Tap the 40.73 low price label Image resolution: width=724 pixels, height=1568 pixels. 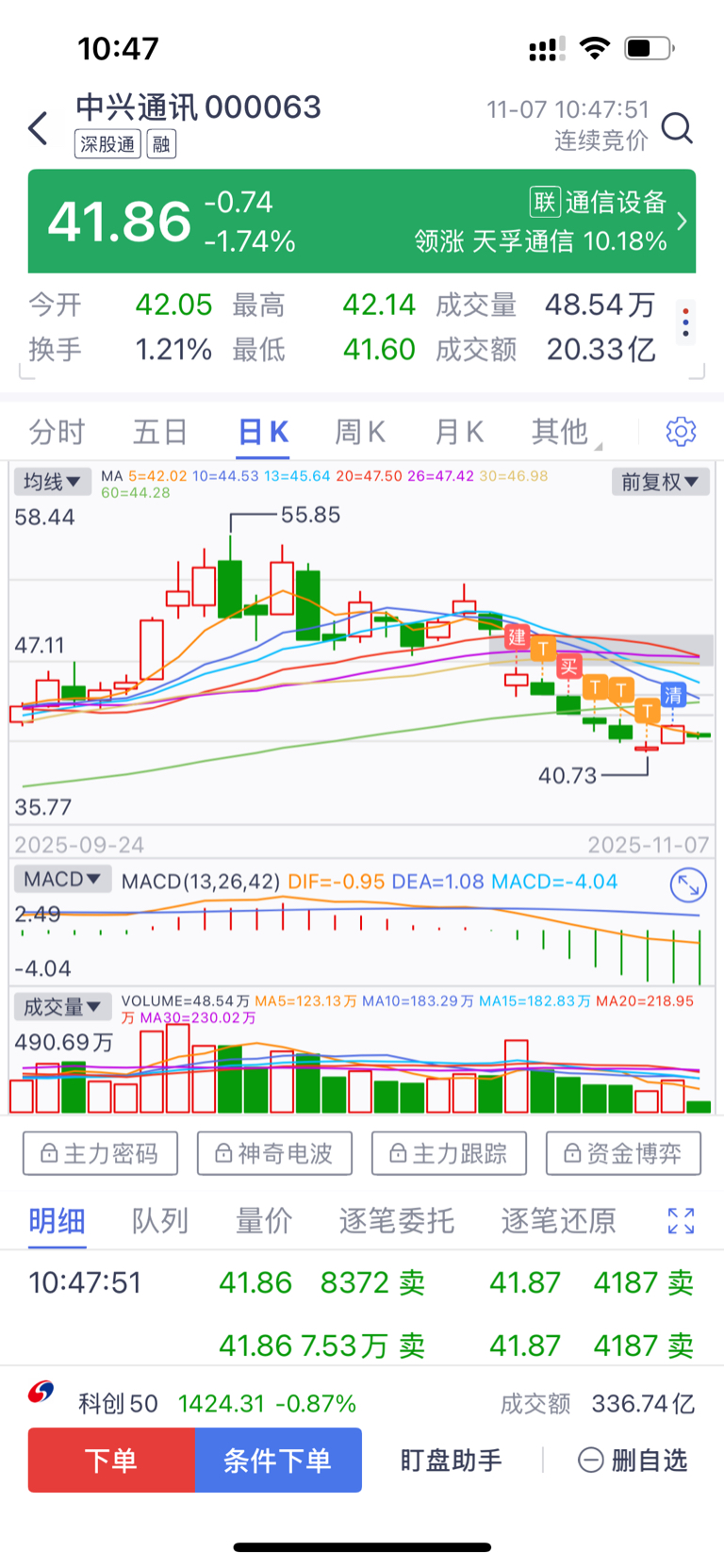tap(568, 775)
